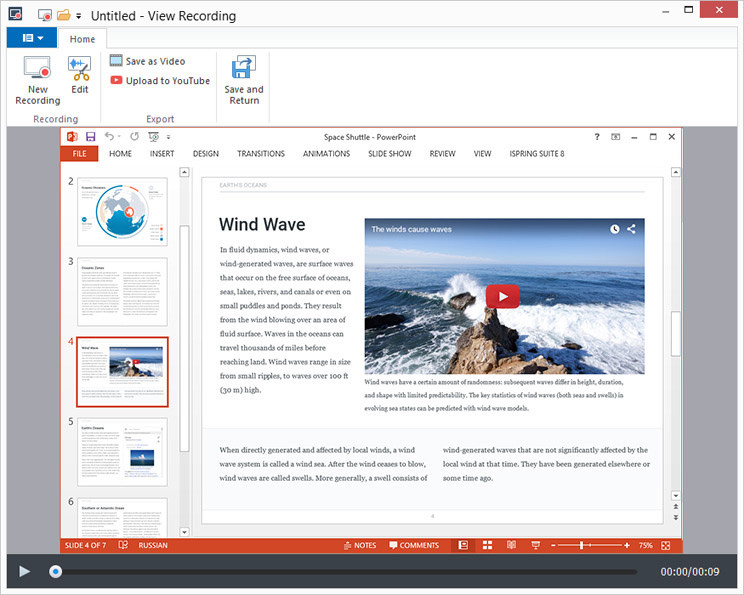744x595 pixels.
Task: Click the undo arrow in PowerPoint
Action: 110,136
